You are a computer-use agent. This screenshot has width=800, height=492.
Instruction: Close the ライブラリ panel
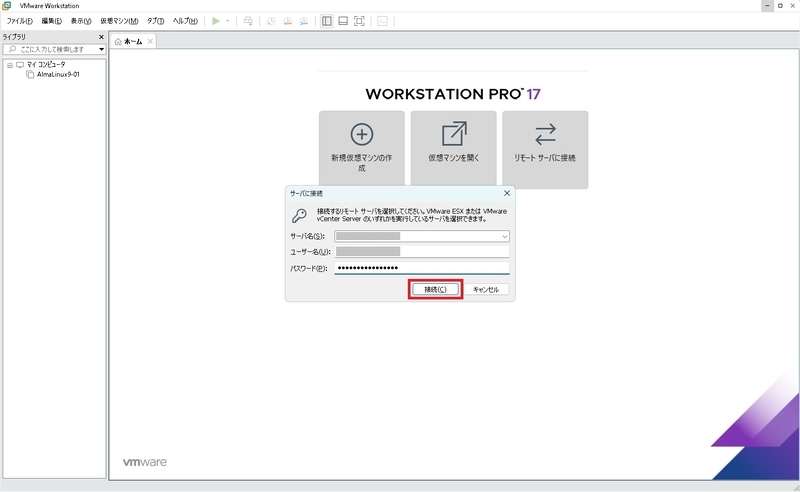(101, 37)
